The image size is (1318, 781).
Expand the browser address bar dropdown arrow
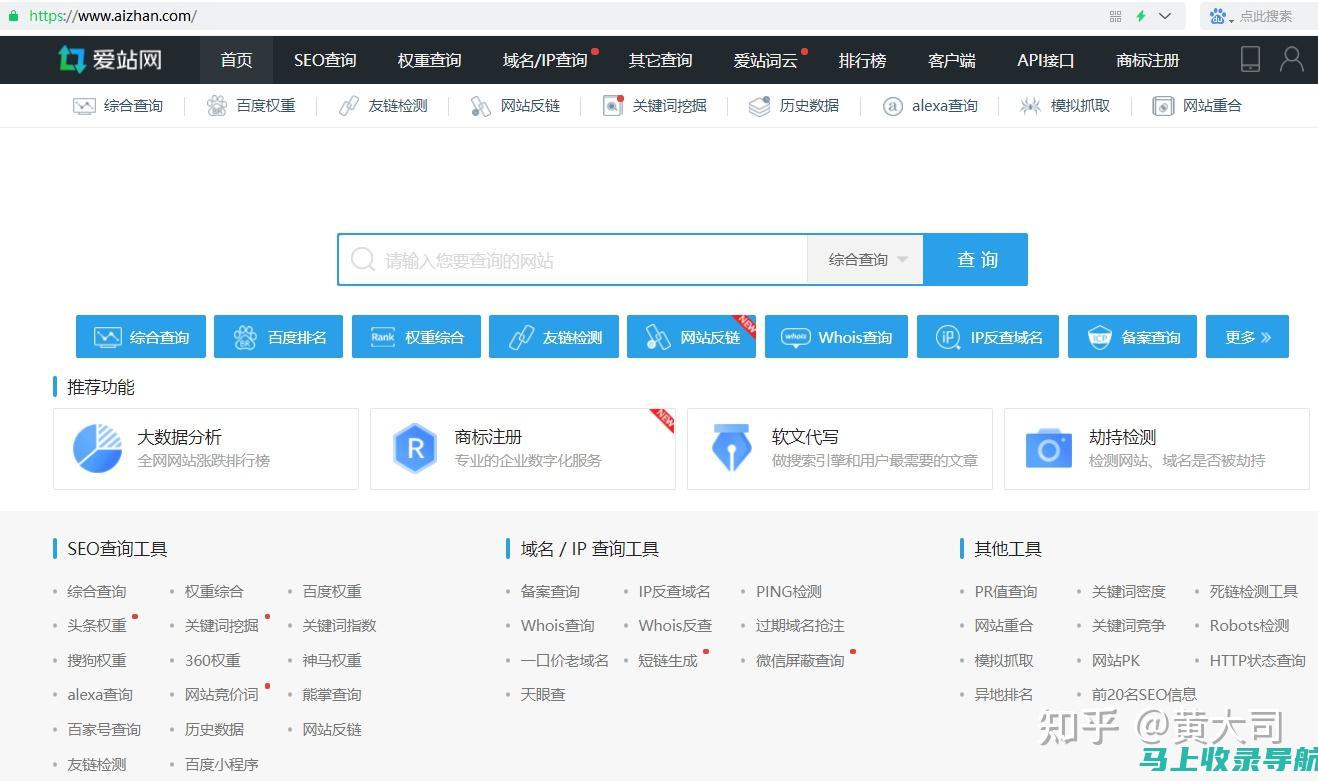pos(1165,16)
